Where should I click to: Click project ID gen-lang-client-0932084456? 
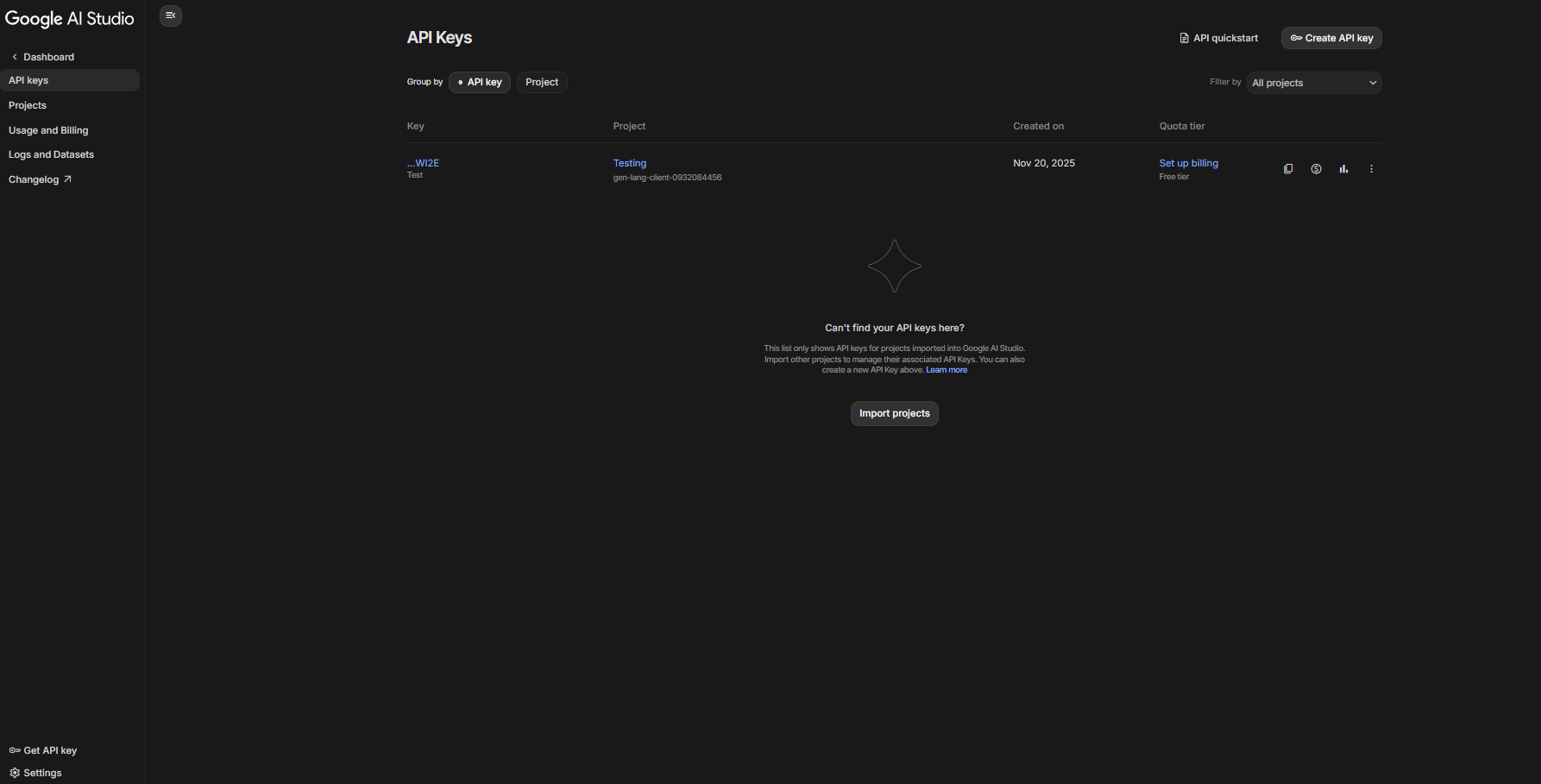(668, 178)
